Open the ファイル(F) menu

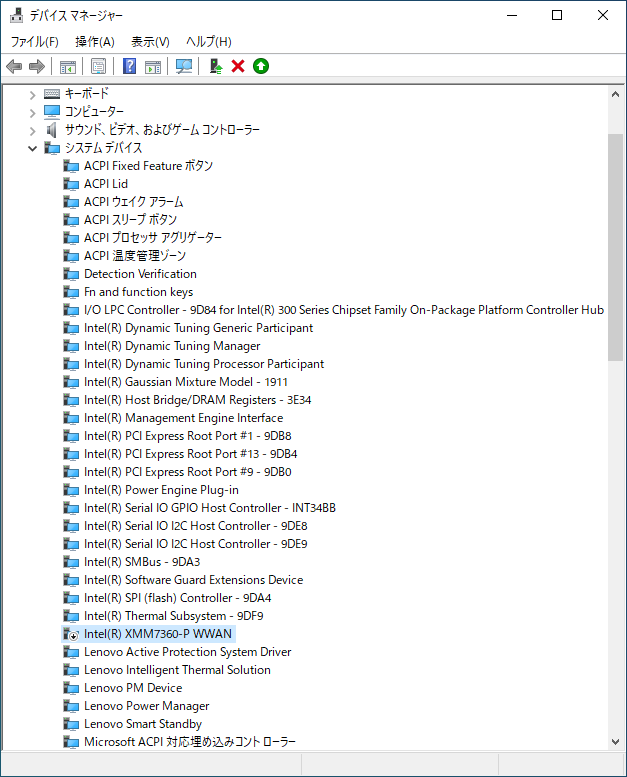(35, 42)
